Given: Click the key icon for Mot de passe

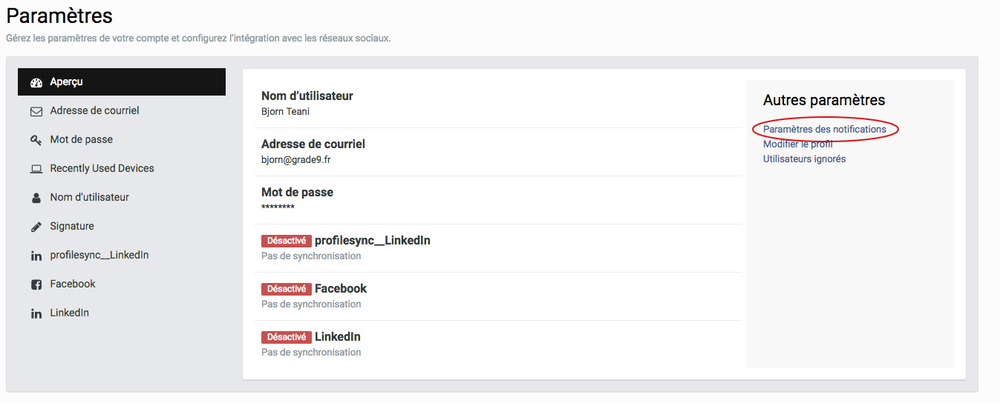Looking at the screenshot, I should pos(36,140).
